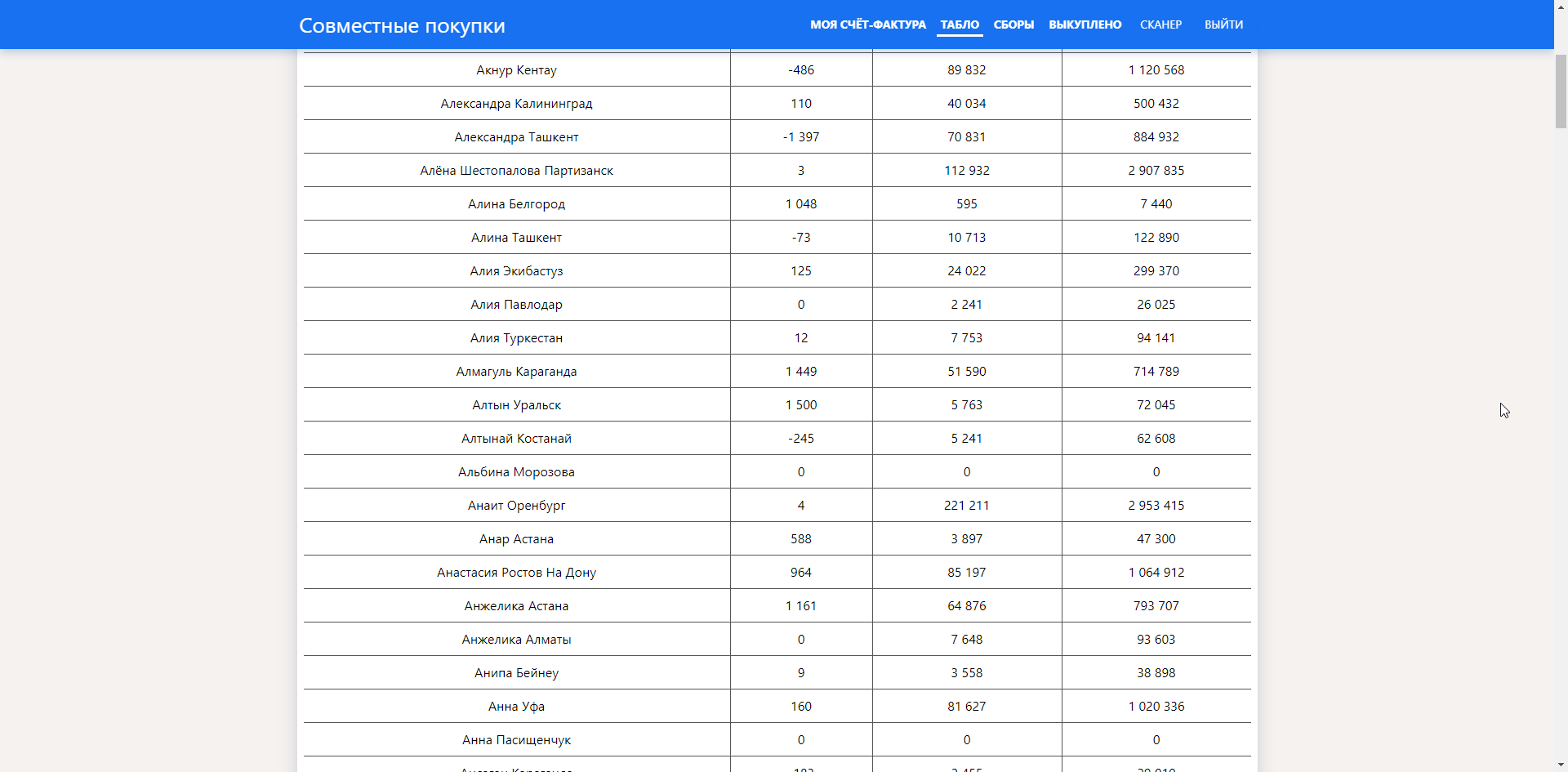This screenshot has width=1568, height=772.
Task: Click name Анжелика Алматы
Action: (516, 640)
